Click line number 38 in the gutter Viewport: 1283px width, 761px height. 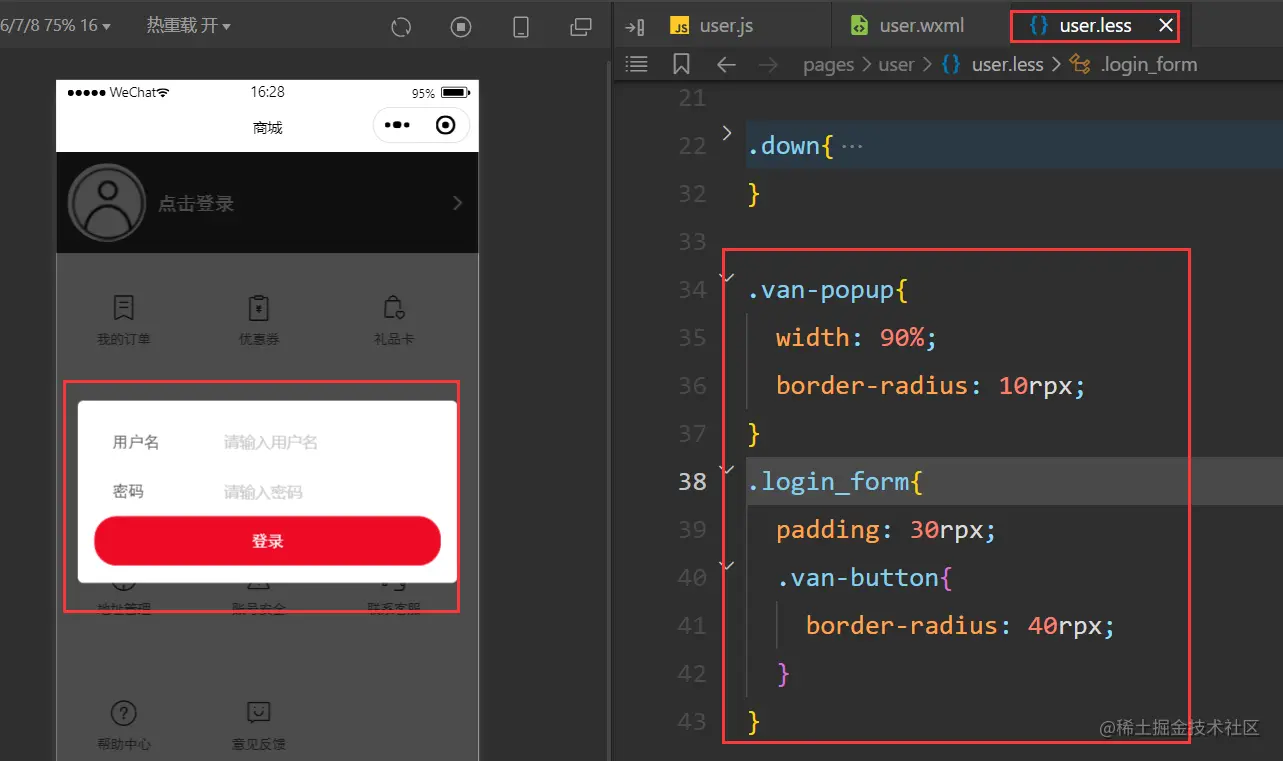click(692, 481)
